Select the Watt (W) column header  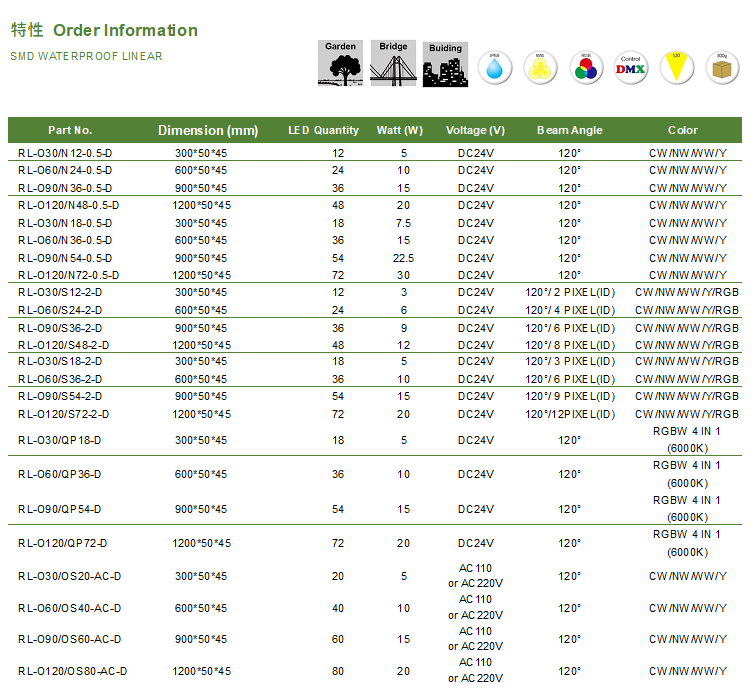pos(399,130)
